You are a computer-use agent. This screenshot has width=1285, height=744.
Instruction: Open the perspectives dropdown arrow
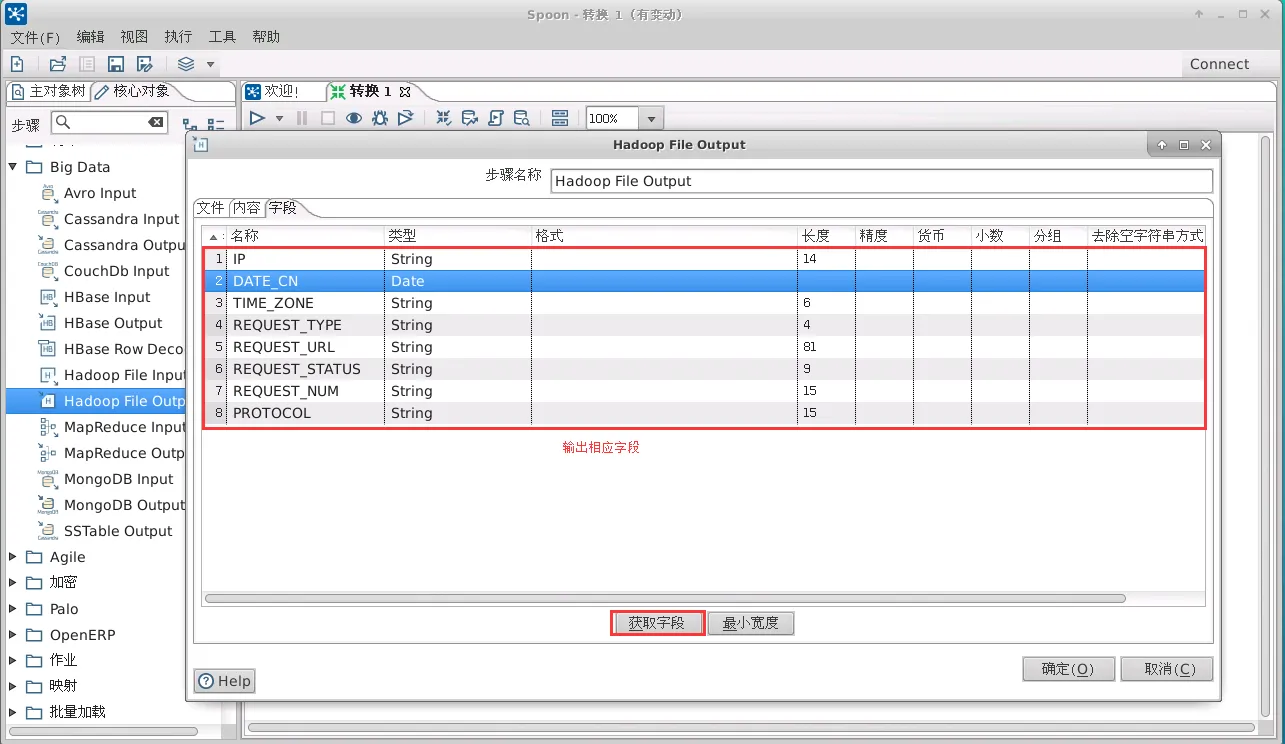pyautogui.click(x=210, y=65)
